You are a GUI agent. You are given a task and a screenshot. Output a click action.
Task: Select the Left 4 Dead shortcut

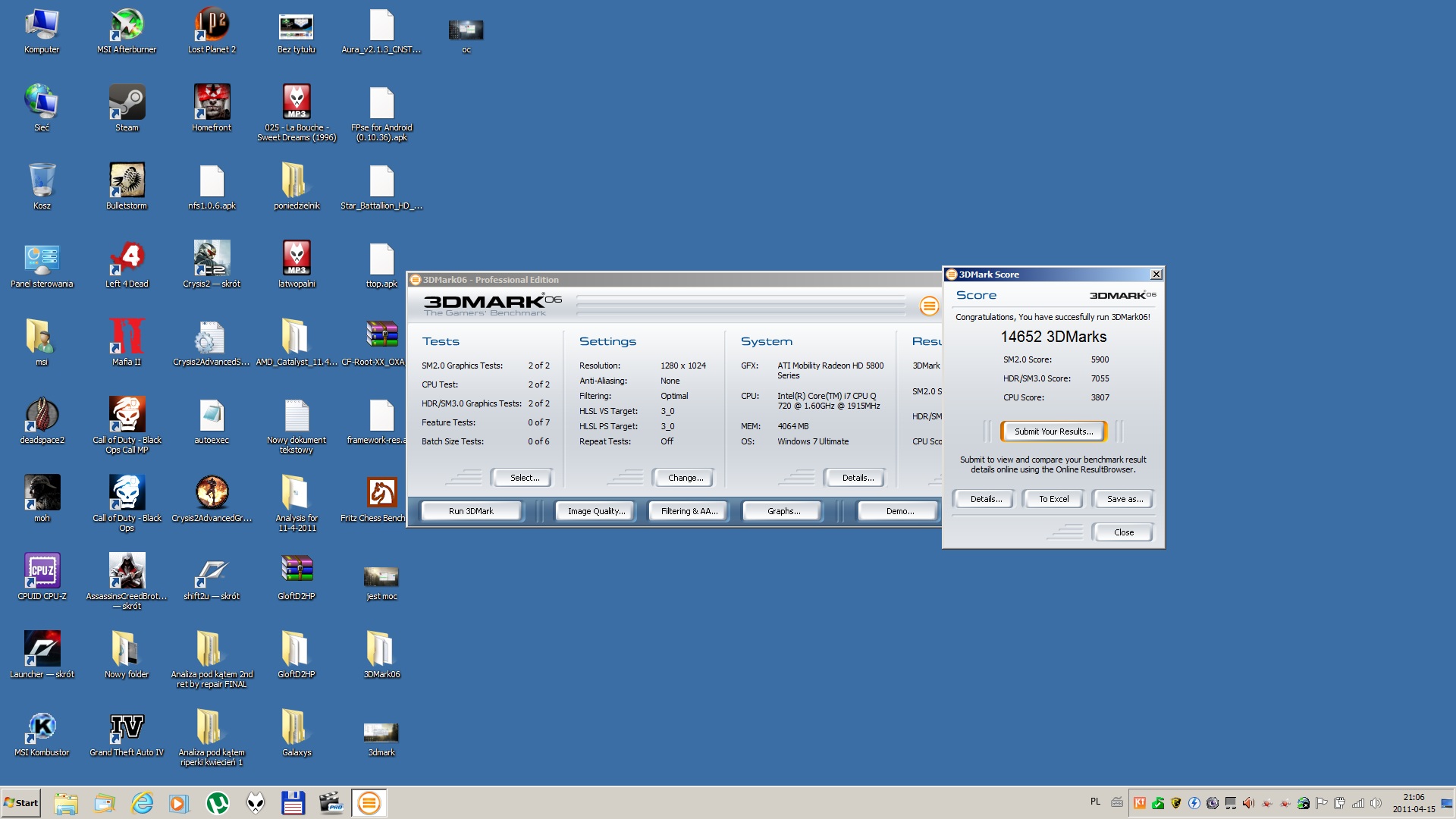pos(127,265)
